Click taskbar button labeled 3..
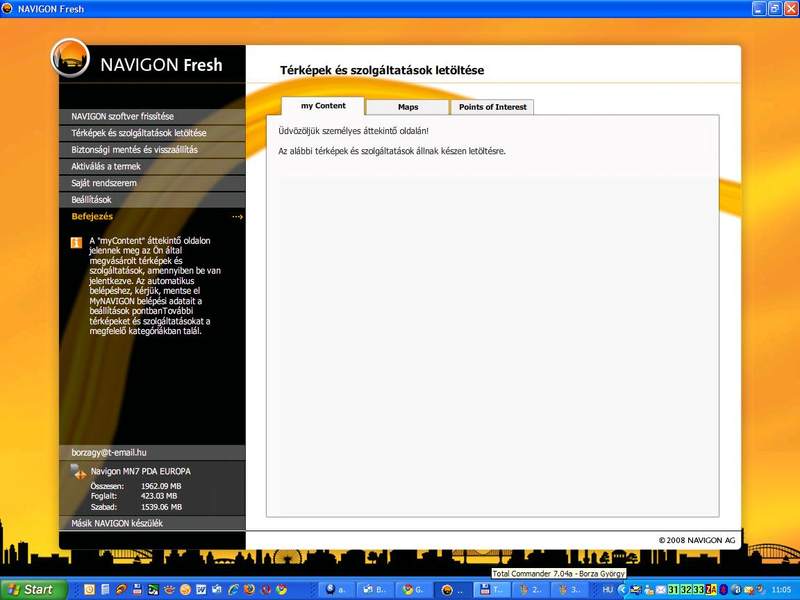Screen dimensions: 800x600 [570, 590]
